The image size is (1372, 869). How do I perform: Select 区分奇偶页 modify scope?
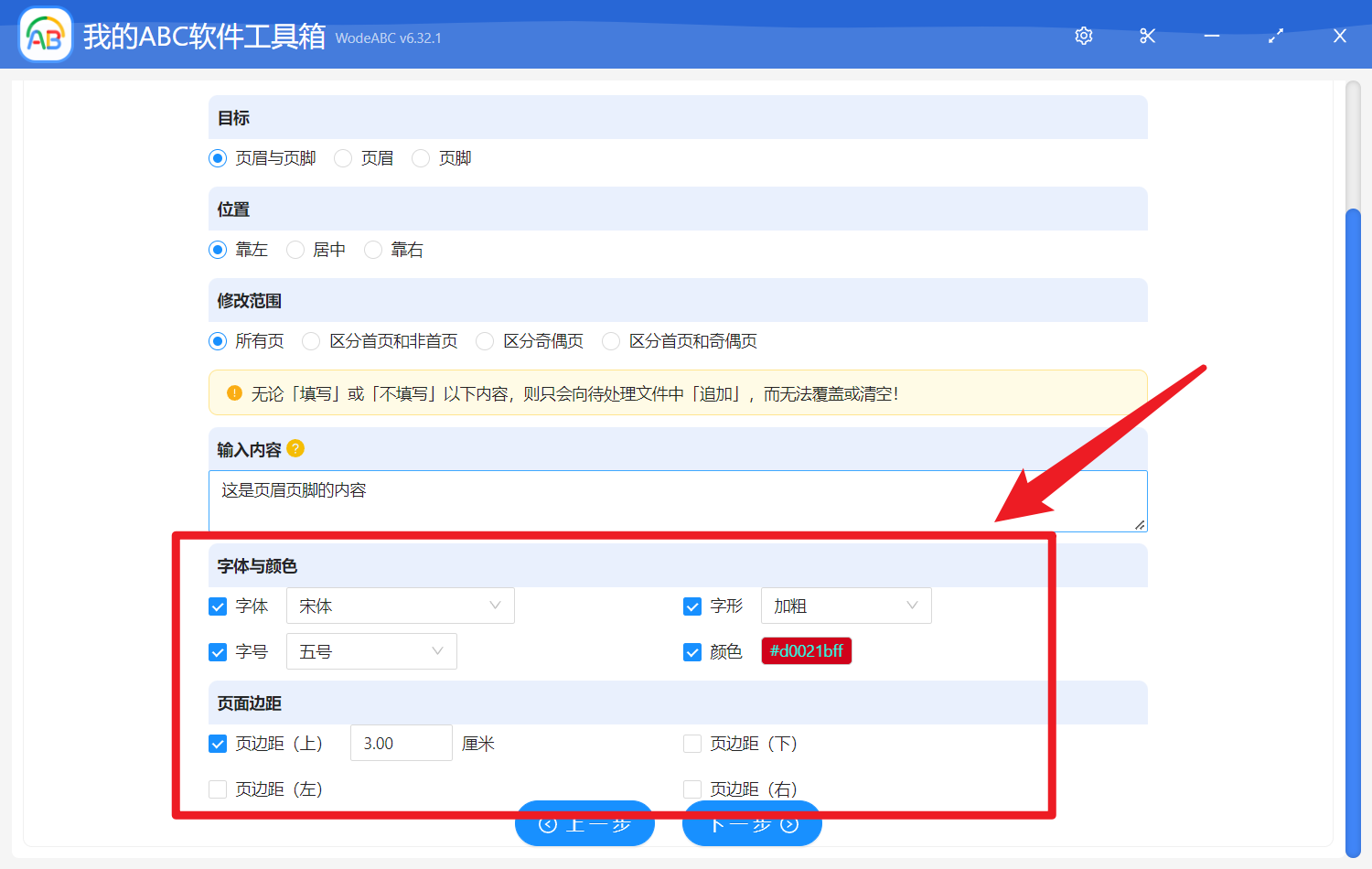(x=484, y=340)
